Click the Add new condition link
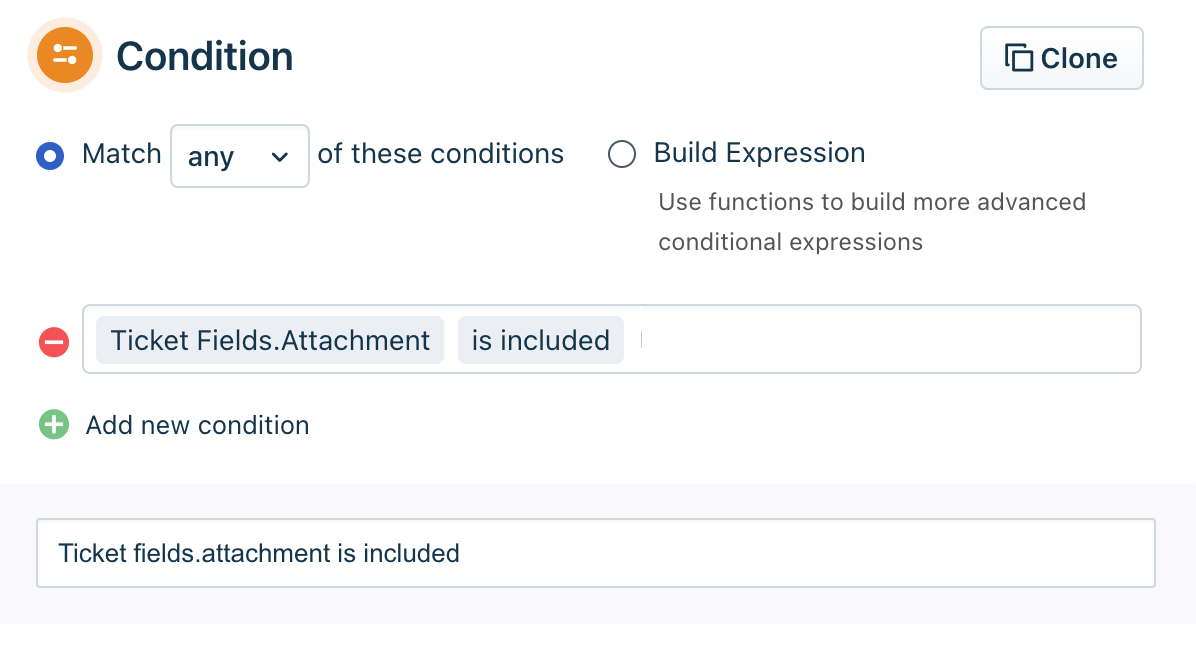 (x=198, y=425)
